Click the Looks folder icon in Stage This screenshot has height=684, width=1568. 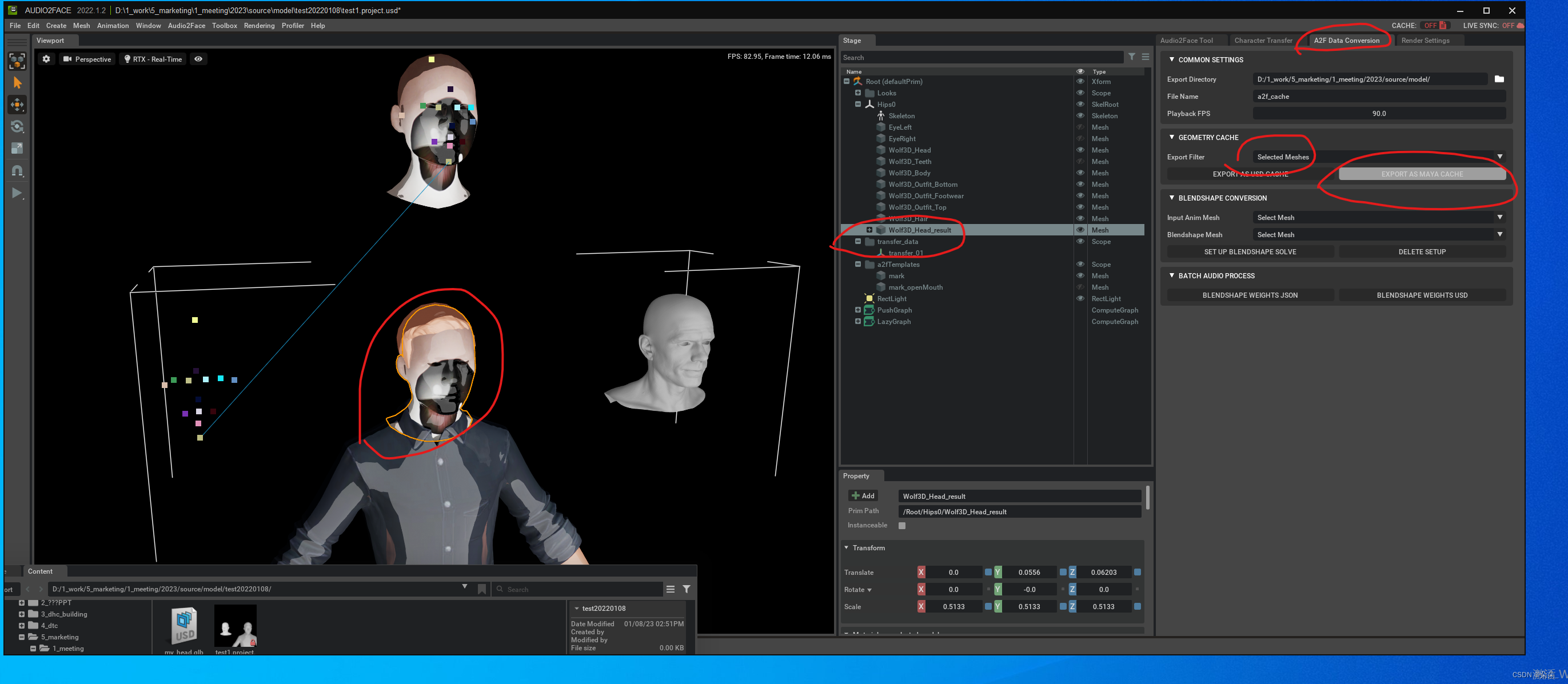(x=869, y=93)
